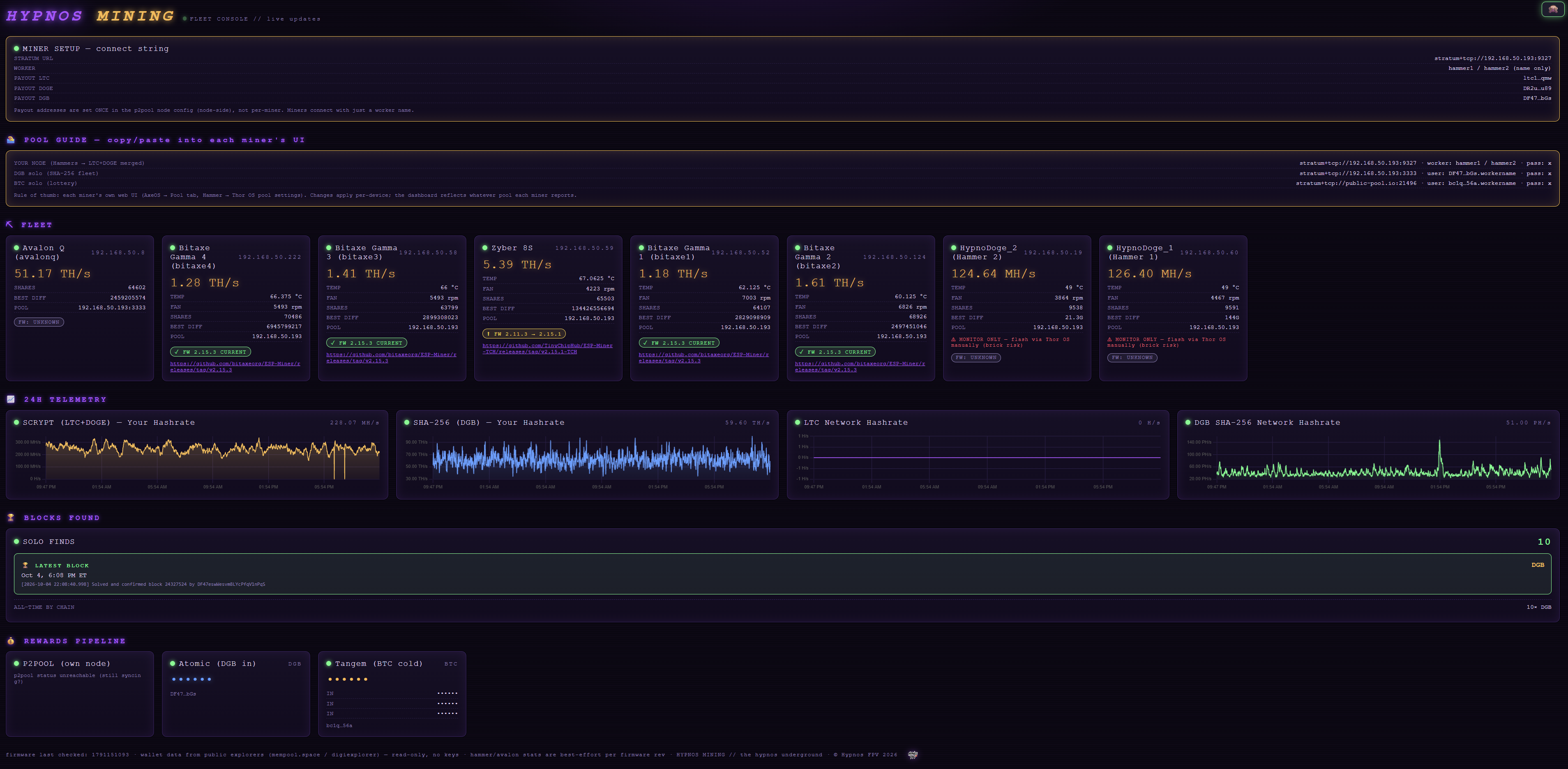1568x769 pixels.
Task: Click the FW: UNKNOWN badge on Avalon Q
Action: [39, 322]
